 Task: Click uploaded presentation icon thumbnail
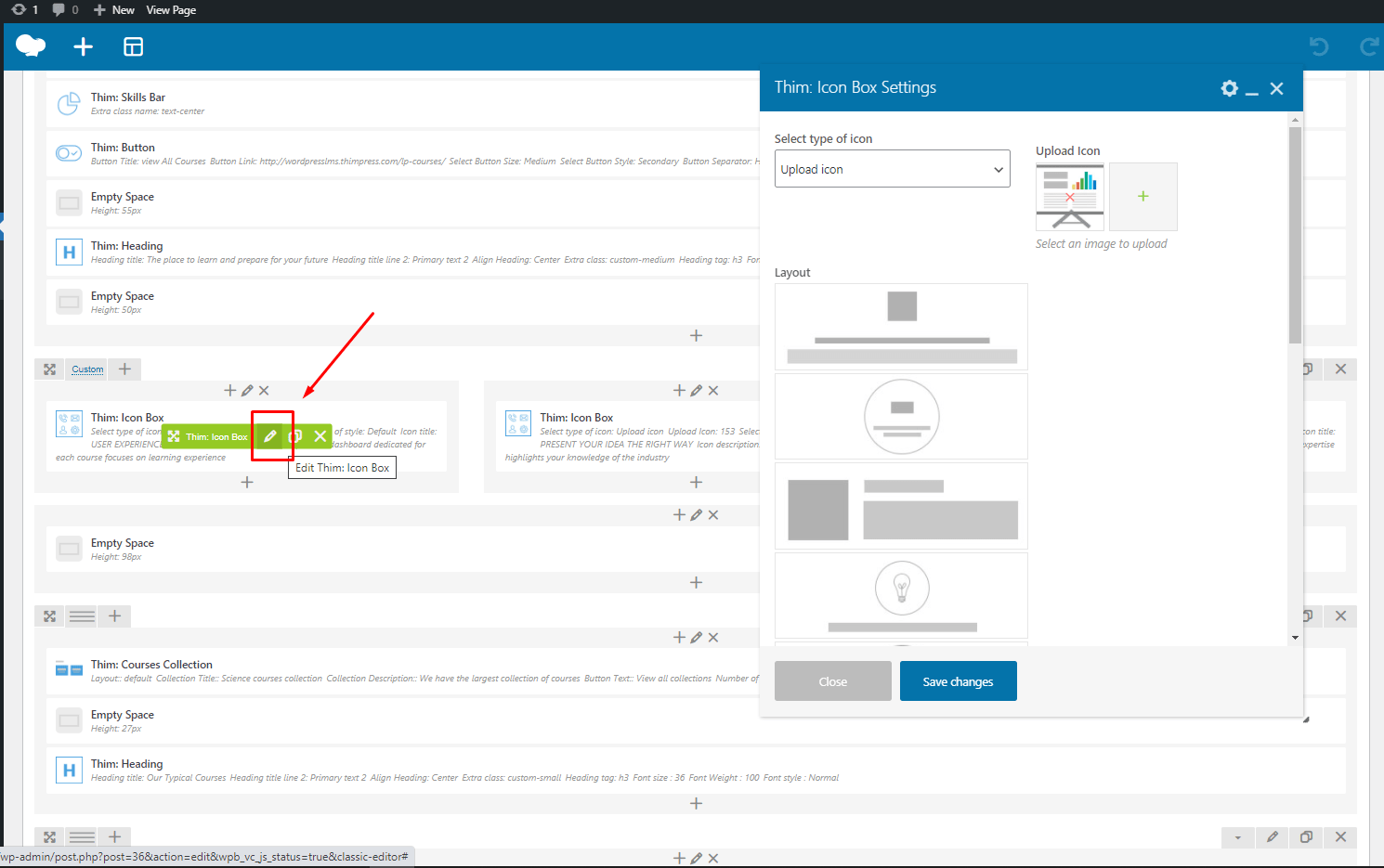pyautogui.click(x=1070, y=197)
